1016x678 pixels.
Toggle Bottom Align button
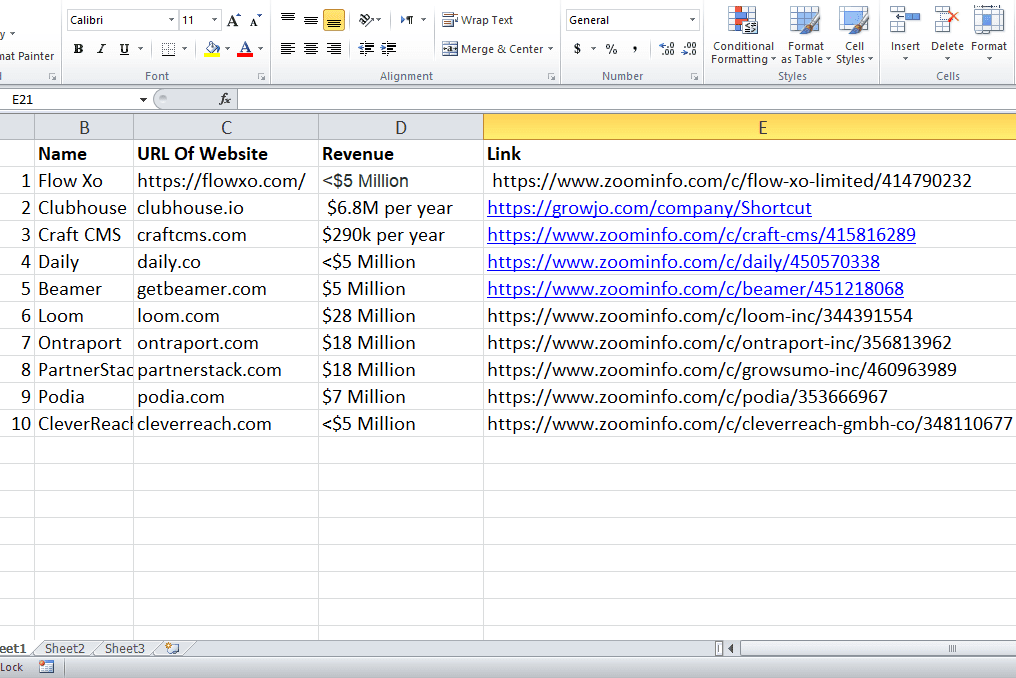click(334, 21)
